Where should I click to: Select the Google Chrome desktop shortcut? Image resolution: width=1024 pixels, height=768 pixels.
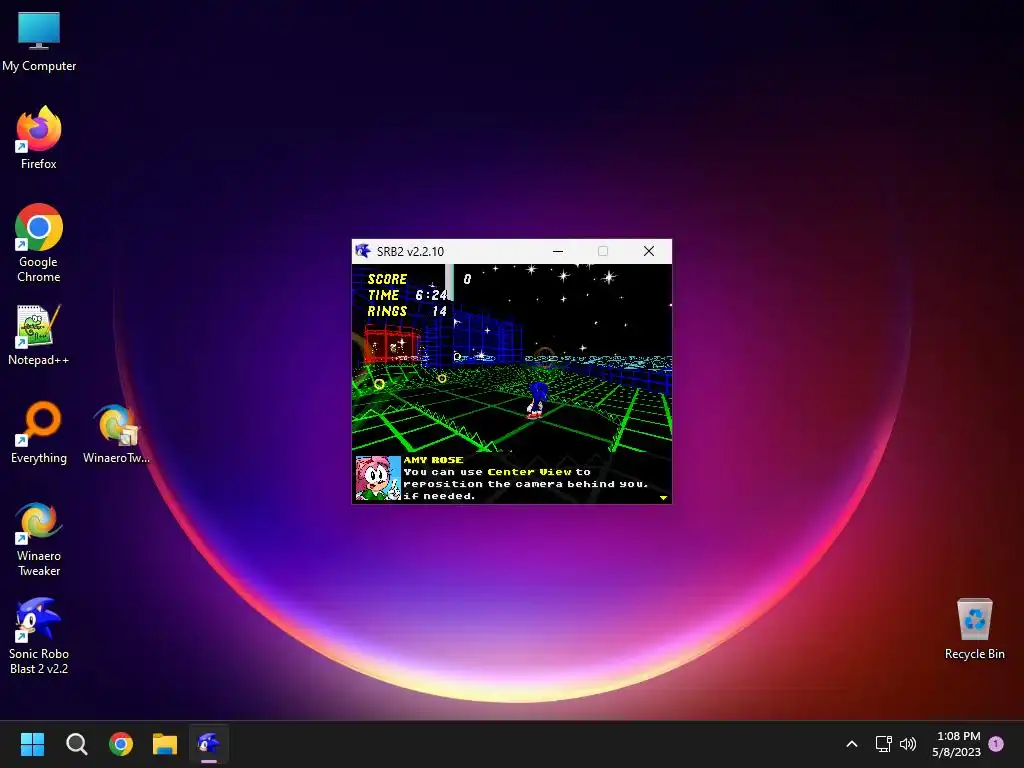click(39, 243)
